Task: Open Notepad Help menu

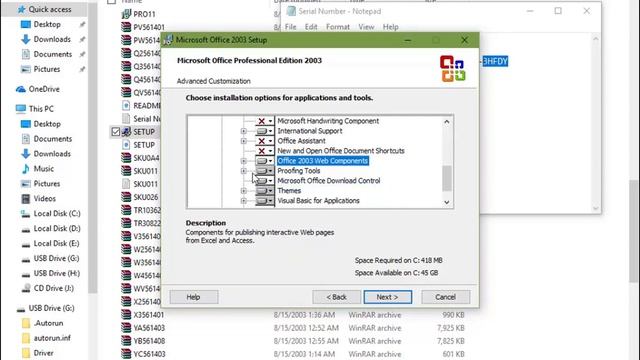Action: [391, 27]
